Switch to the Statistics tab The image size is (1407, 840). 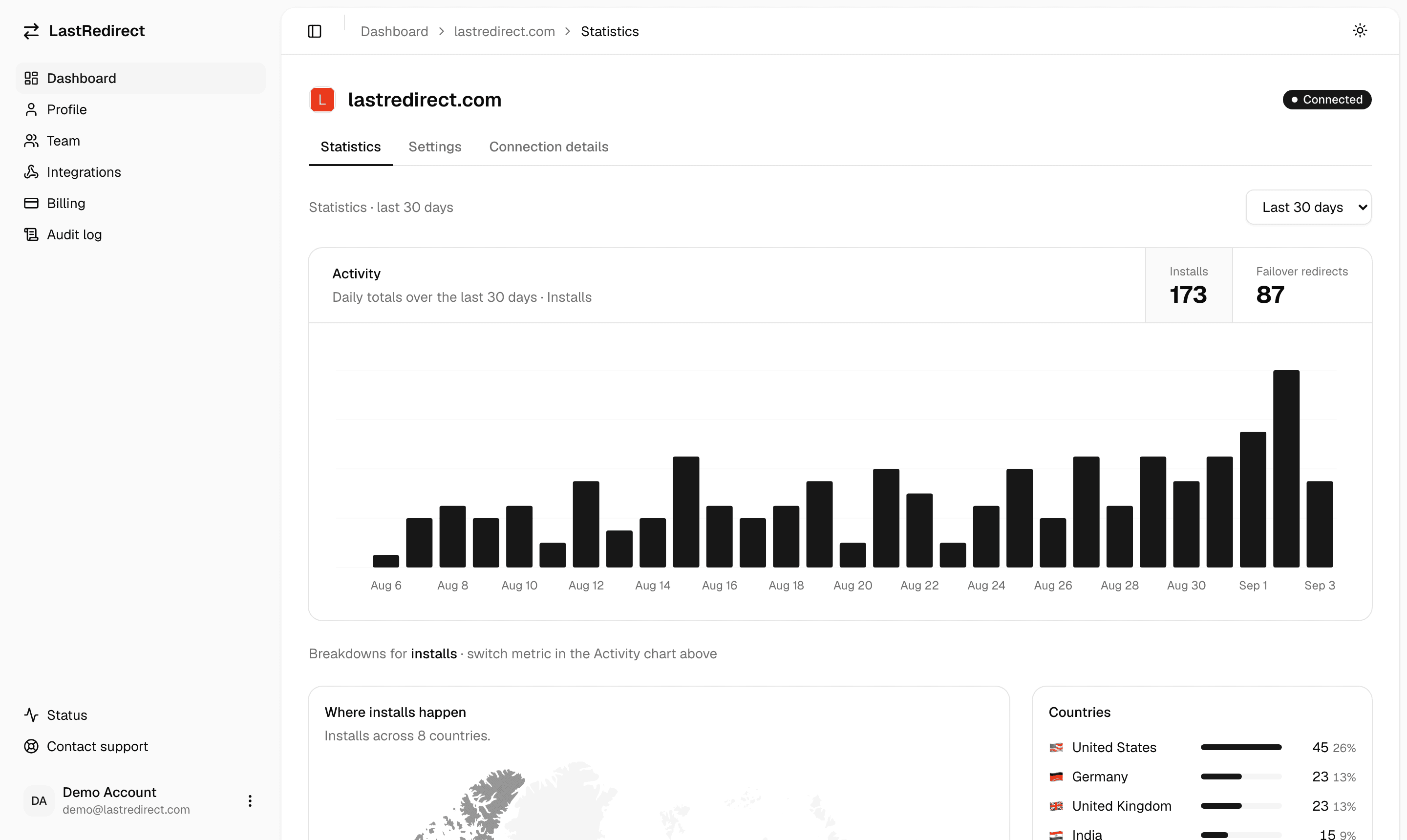350,147
